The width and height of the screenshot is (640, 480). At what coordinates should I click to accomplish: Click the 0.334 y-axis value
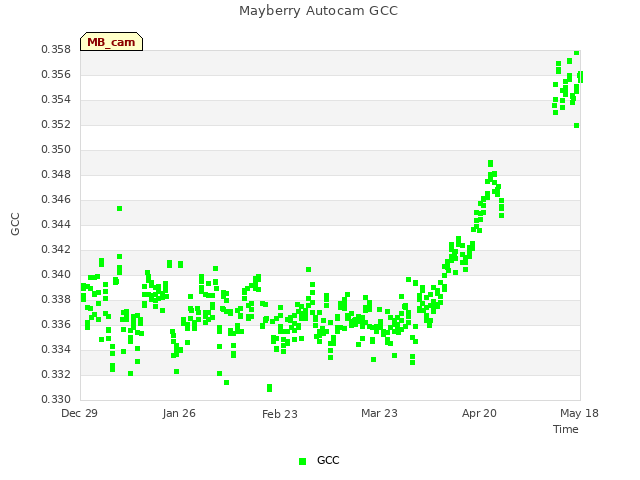click(x=56, y=349)
